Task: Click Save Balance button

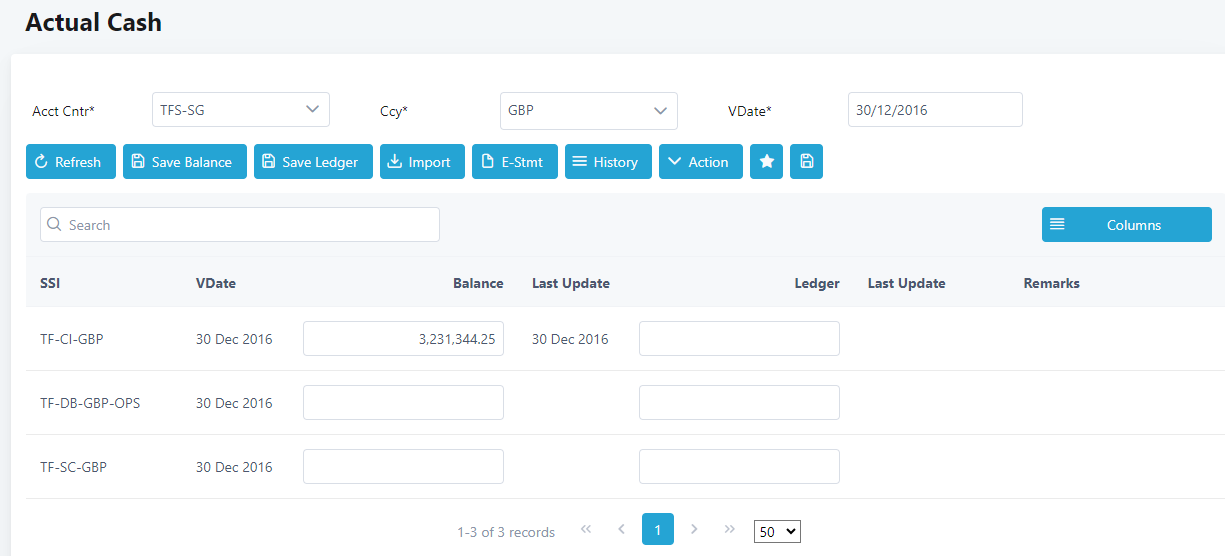Action: 184,162
